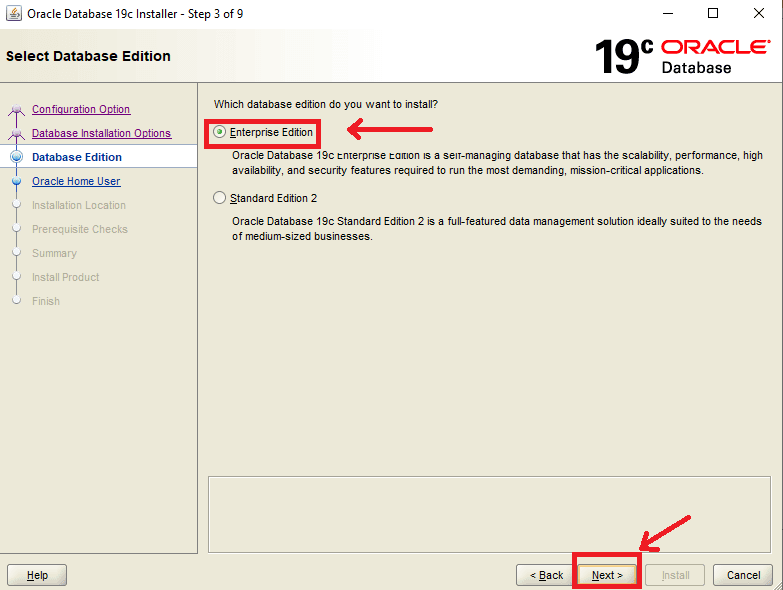Click the Oracle 19c Database logo
The width and height of the screenshot is (783, 590).
click(x=682, y=57)
